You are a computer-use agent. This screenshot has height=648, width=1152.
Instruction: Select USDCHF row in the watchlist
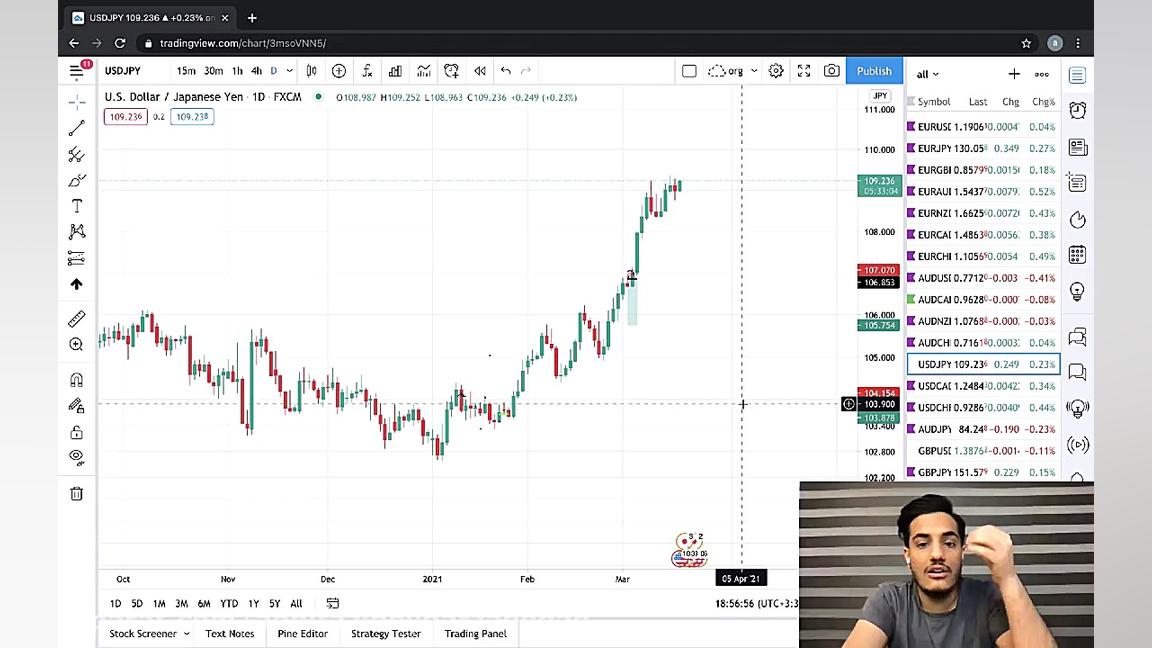(983, 408)
